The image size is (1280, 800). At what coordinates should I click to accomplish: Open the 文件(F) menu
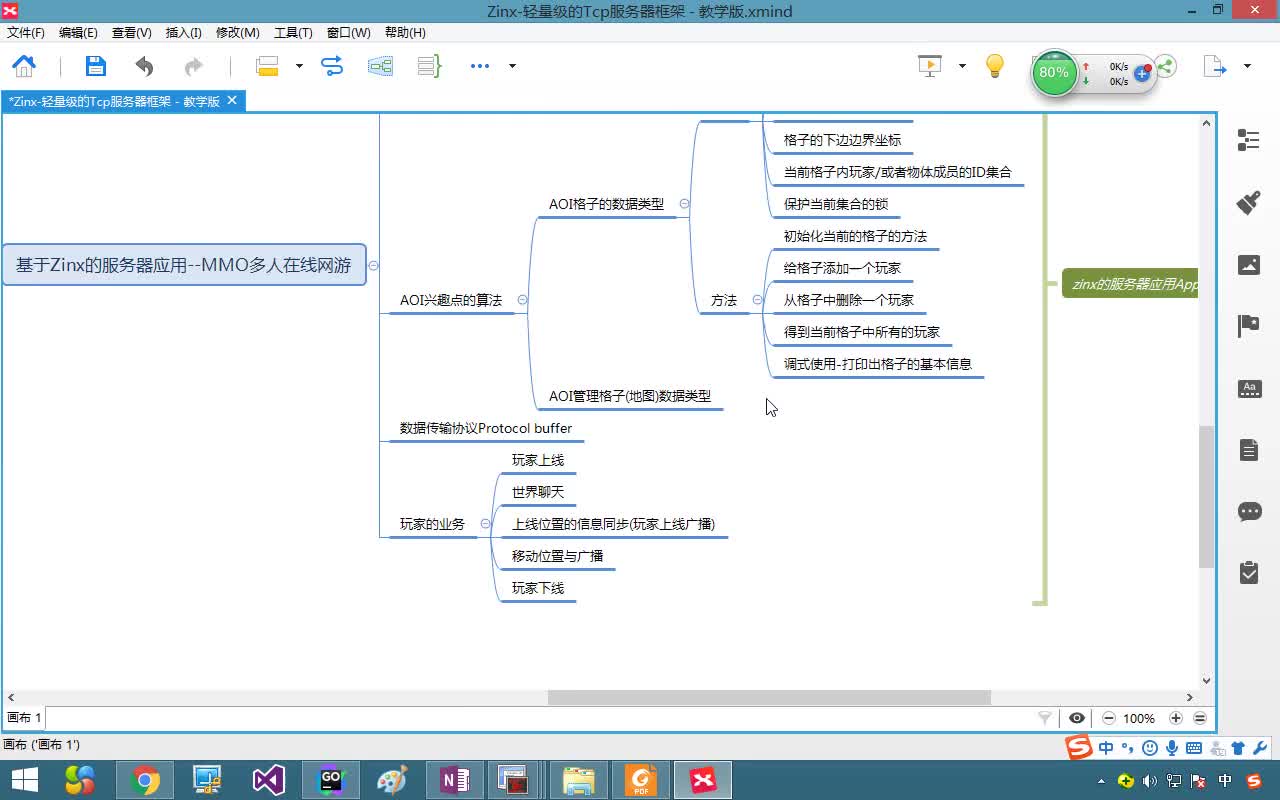click(26, 33)
